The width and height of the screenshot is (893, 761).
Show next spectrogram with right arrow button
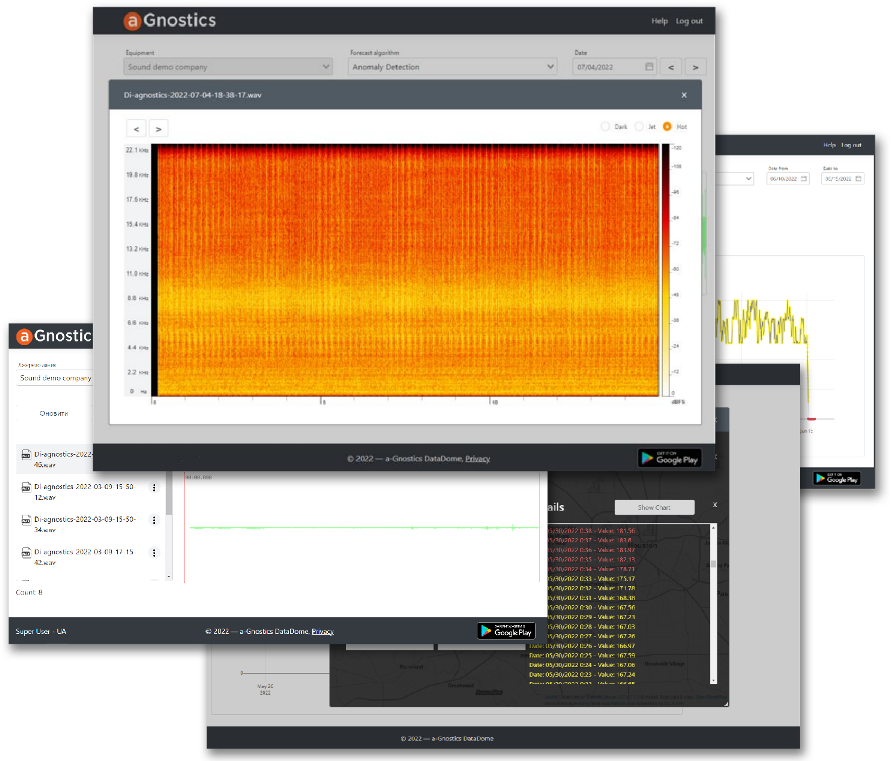pyautogui.click(x=158, y=128)
